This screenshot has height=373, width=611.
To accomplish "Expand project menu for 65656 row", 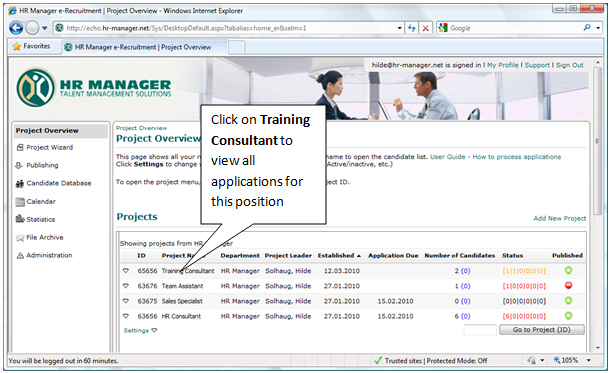I will pos(126,270).
